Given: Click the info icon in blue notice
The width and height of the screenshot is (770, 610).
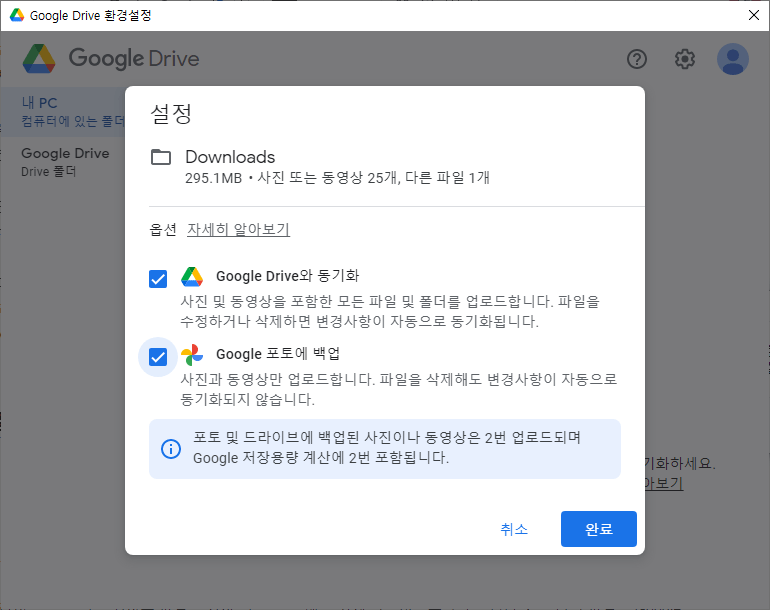Looking at the screenshot, I should pyautogui.click(x=171, y=449).
